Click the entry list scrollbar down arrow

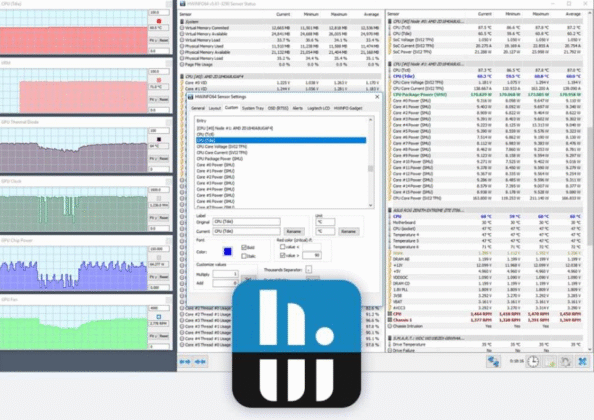click(x=370, y=205)
